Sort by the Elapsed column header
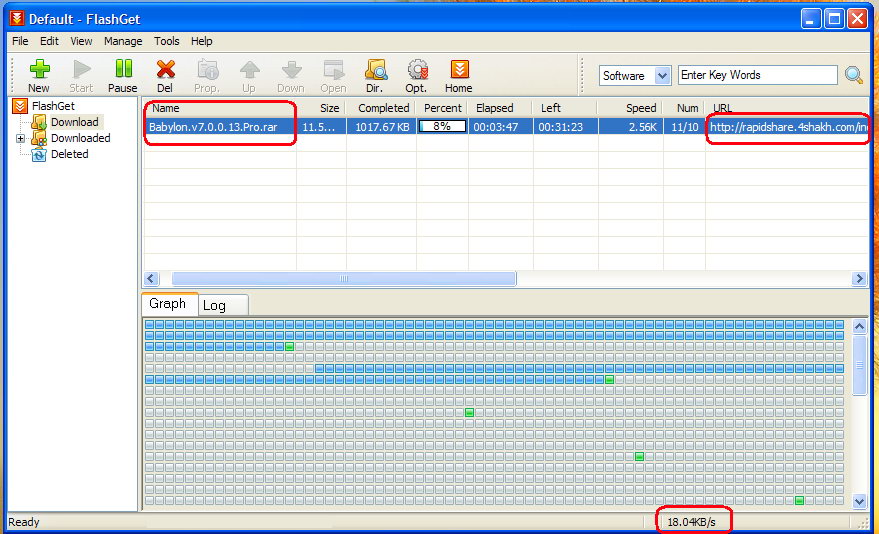This screenshot has width=879, height=534. (x=499, y=108)
